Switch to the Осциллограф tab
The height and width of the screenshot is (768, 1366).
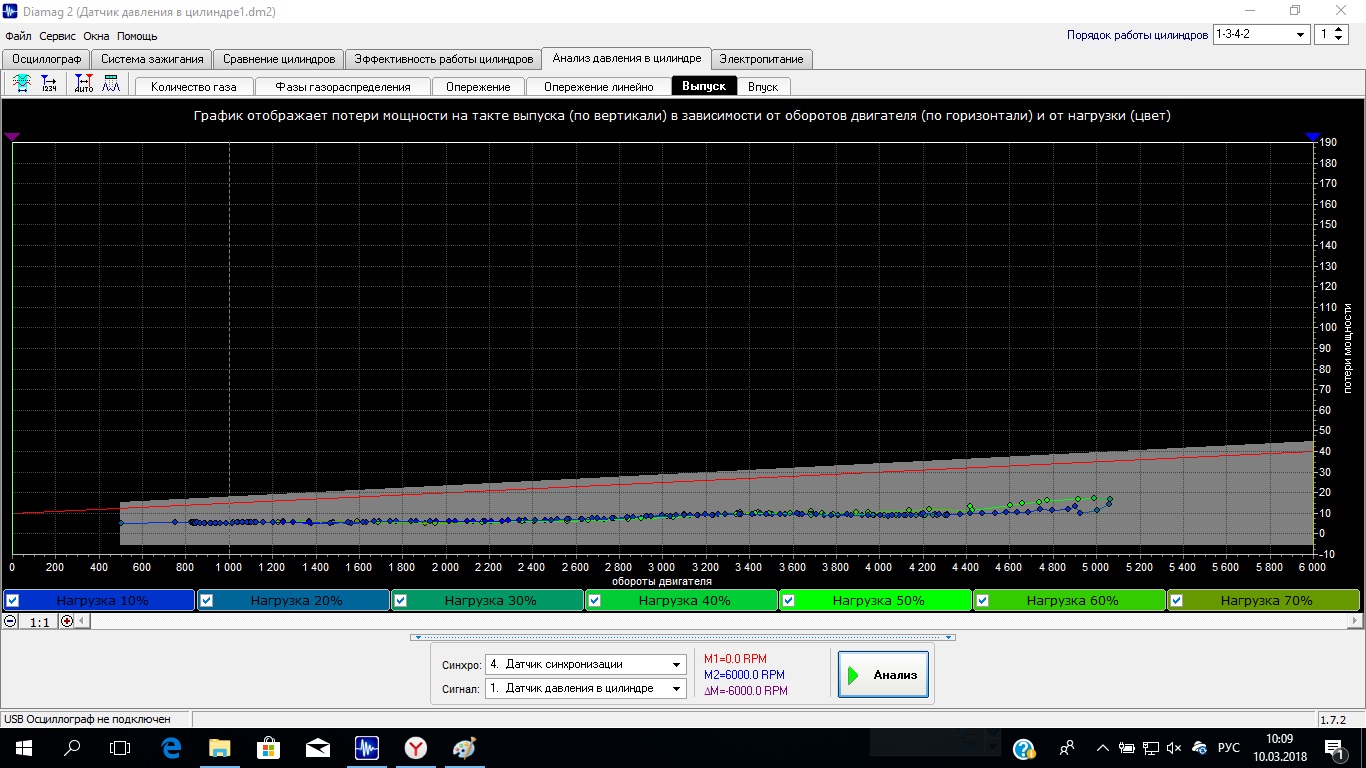pos(46,59)
